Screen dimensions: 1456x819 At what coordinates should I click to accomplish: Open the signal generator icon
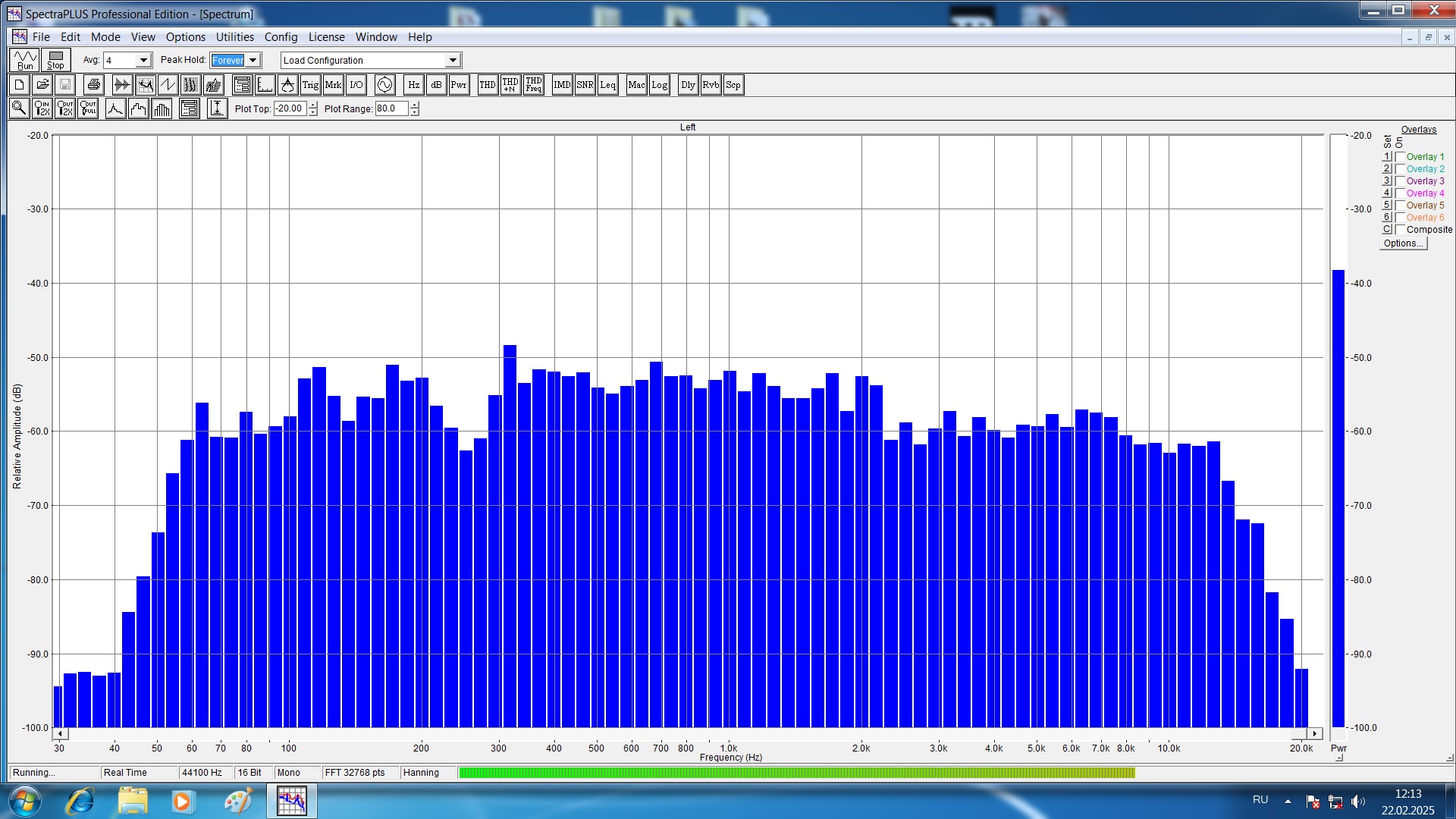click(384, 85)
